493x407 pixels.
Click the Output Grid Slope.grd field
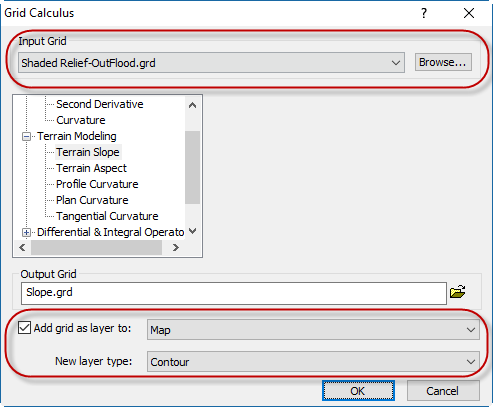pos(234,293)
